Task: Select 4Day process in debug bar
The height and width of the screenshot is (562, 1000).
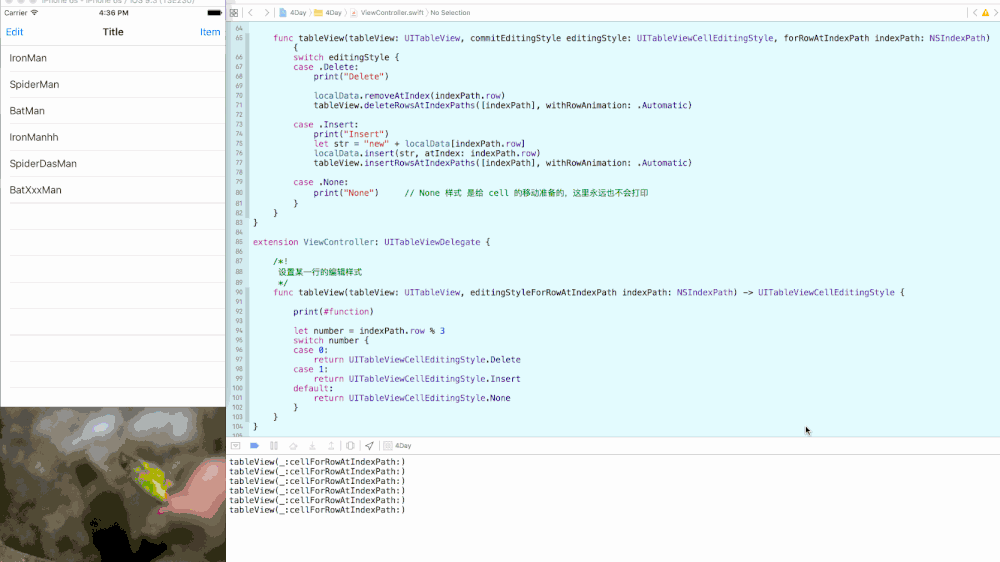Action: tap(397, 446)
